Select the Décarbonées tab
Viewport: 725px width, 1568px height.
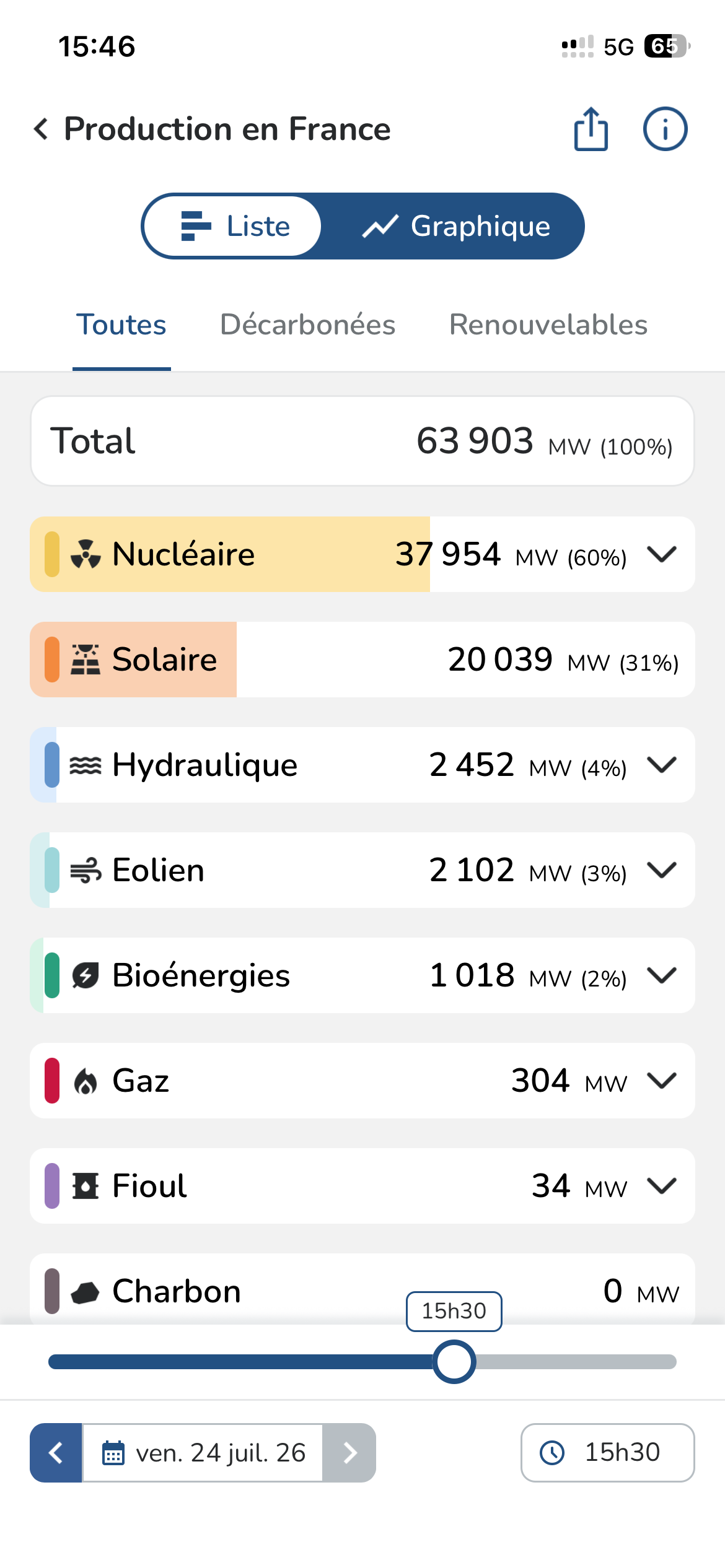pos(307,325)
